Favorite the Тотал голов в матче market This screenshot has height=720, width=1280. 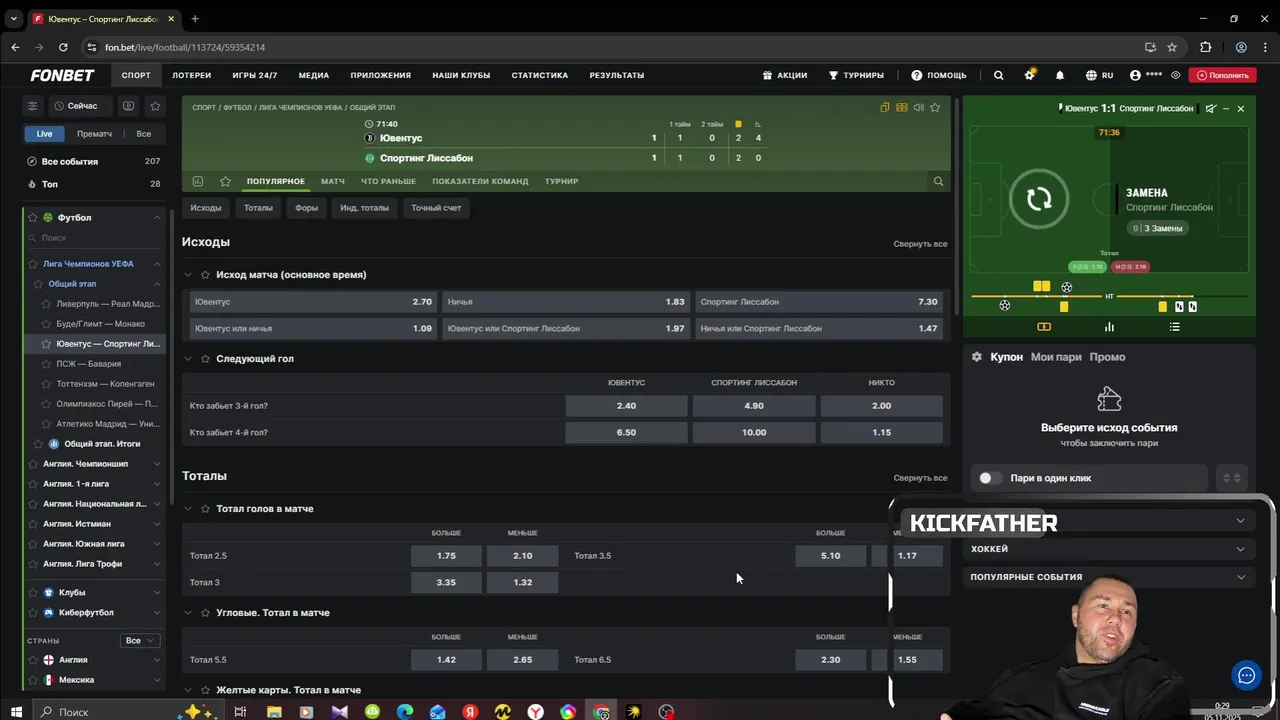click(205, 509)
